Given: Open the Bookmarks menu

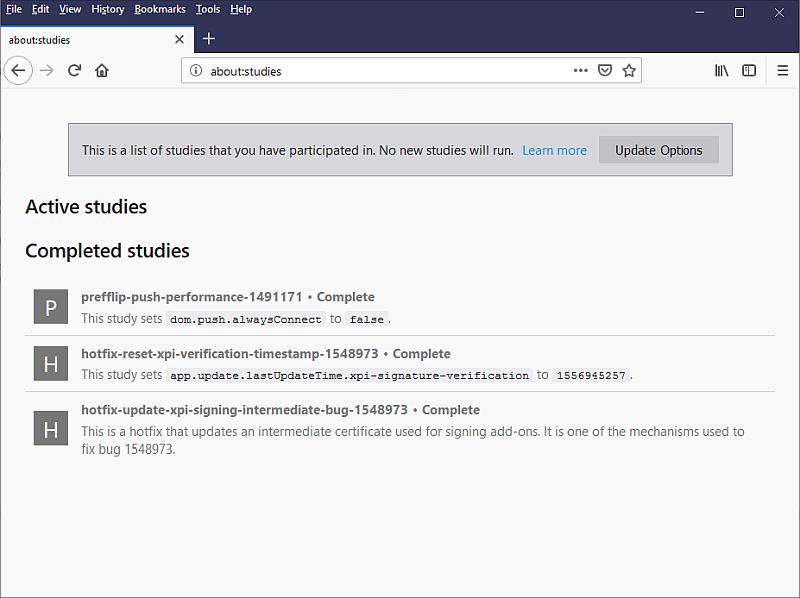Looking at the screenshot, I should pyautogui.click(x=160, y=9).
